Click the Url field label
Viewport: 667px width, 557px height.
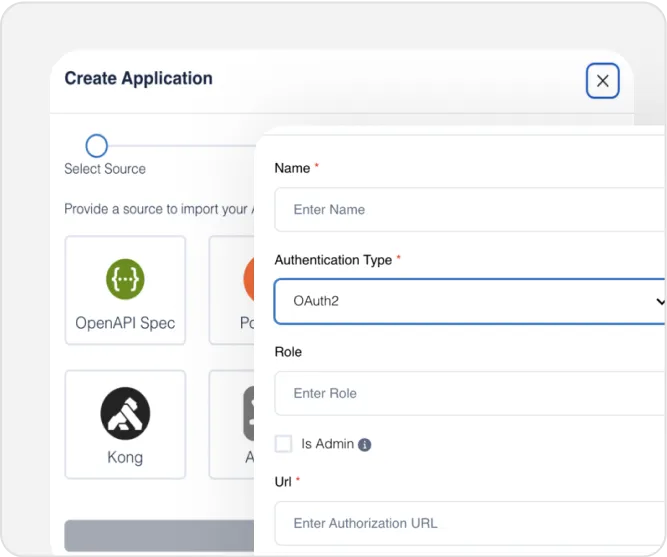[x=283, y=482]
